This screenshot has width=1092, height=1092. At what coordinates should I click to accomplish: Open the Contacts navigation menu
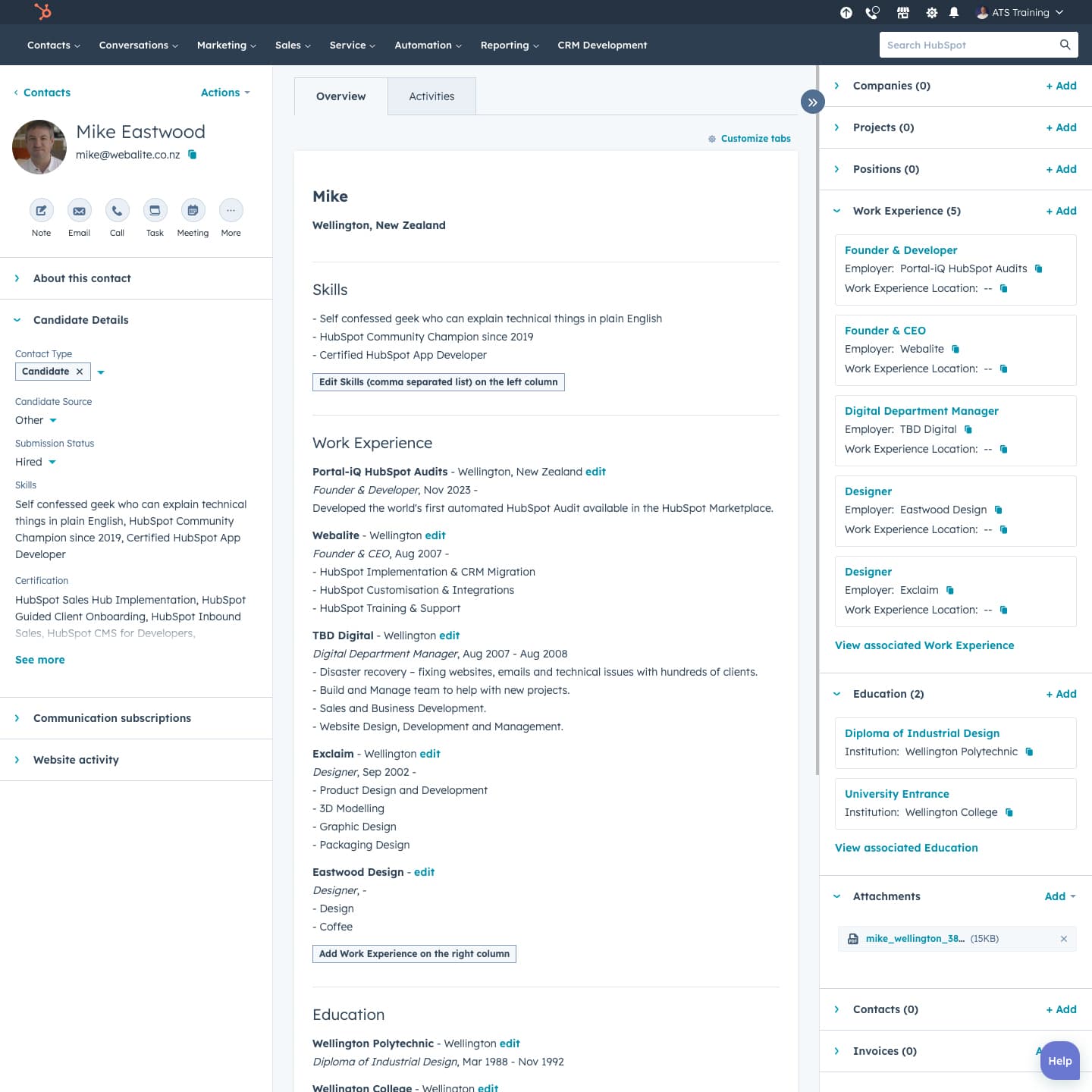[x=53, y=45]
